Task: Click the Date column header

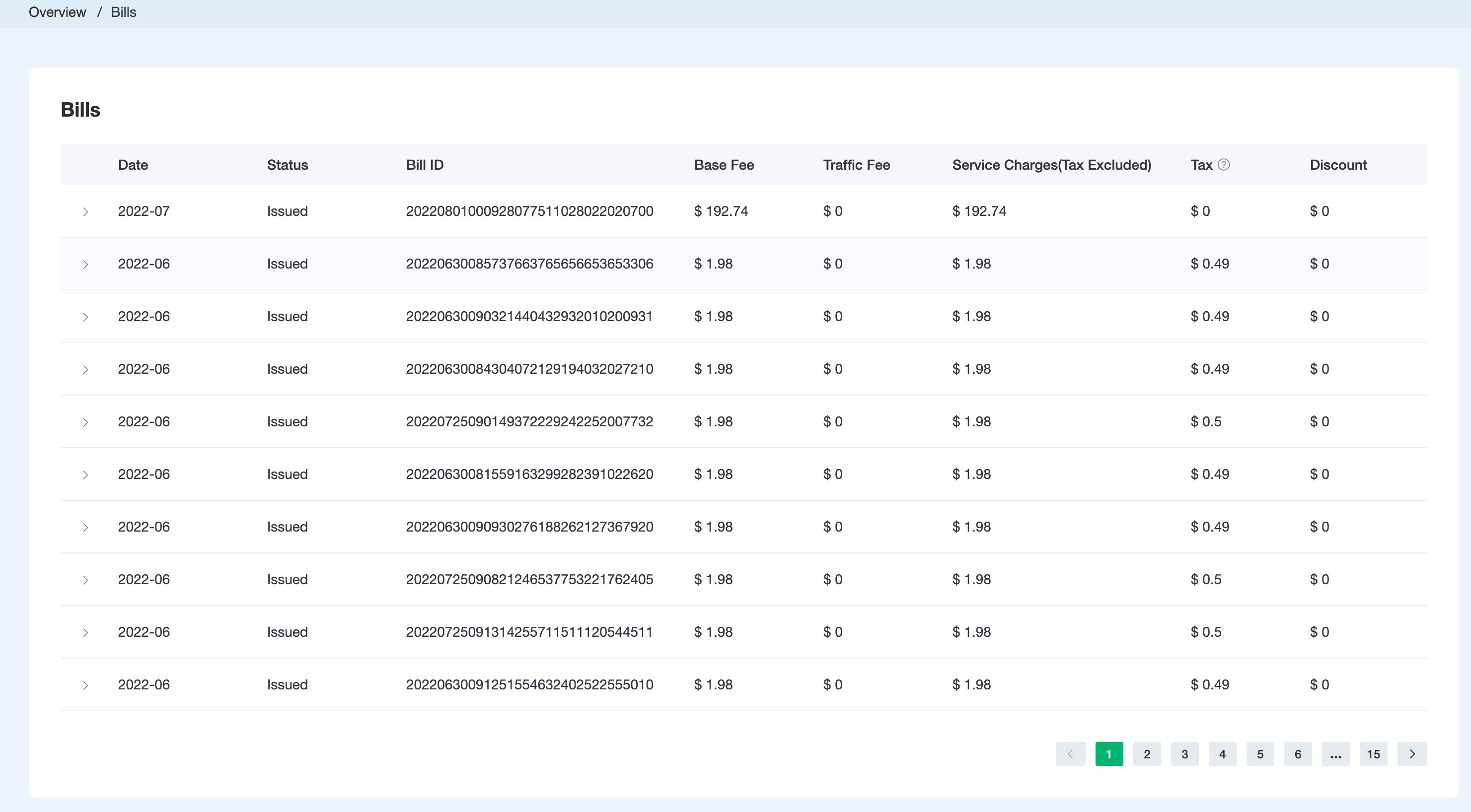Action: (x=133, y=165)
